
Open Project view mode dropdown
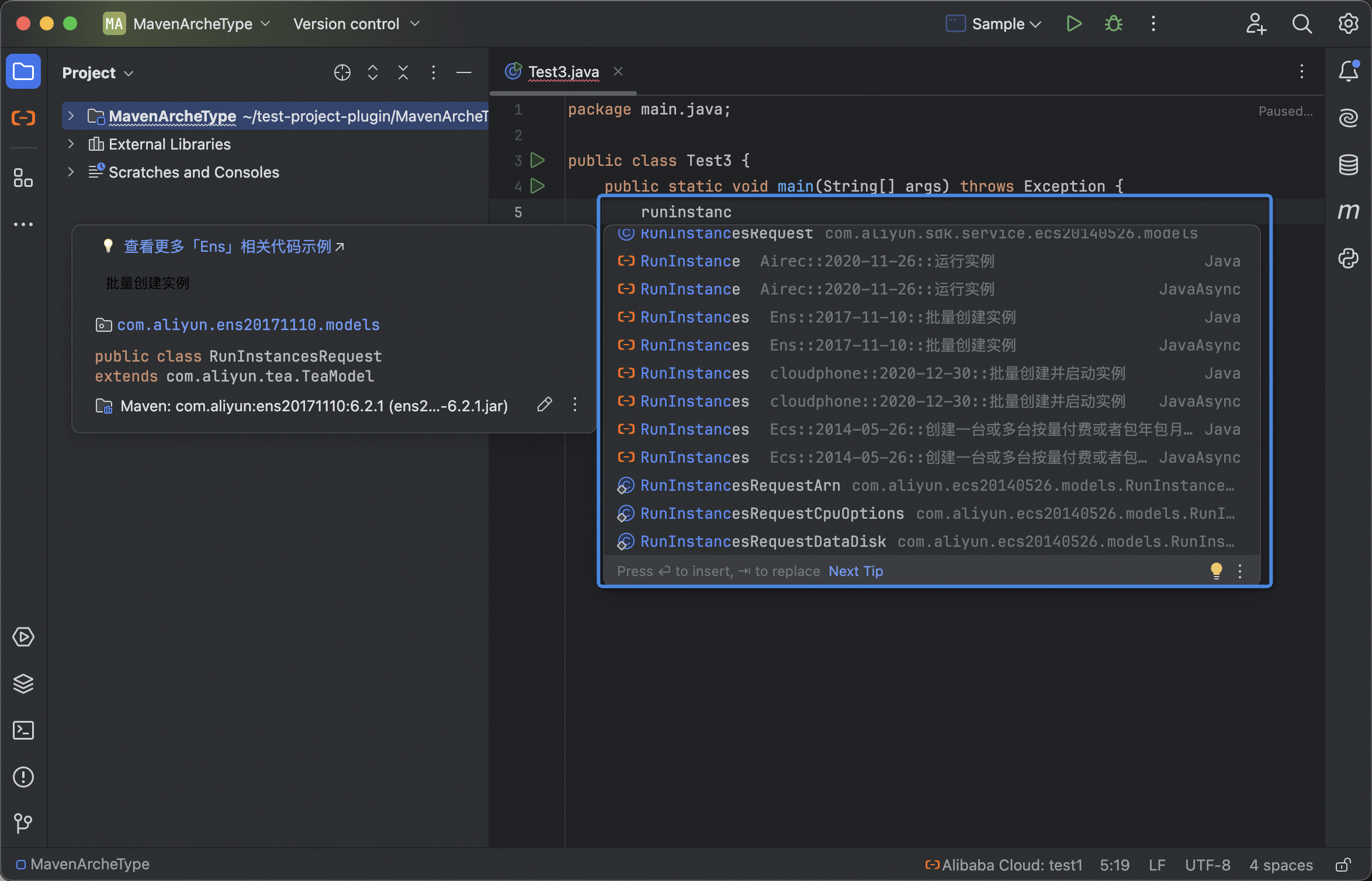pos(98,72)
